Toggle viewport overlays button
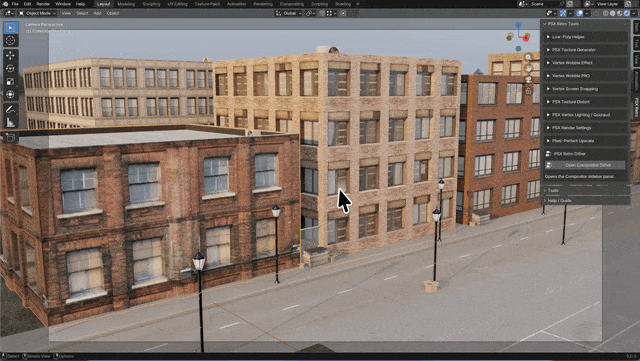 580,13
